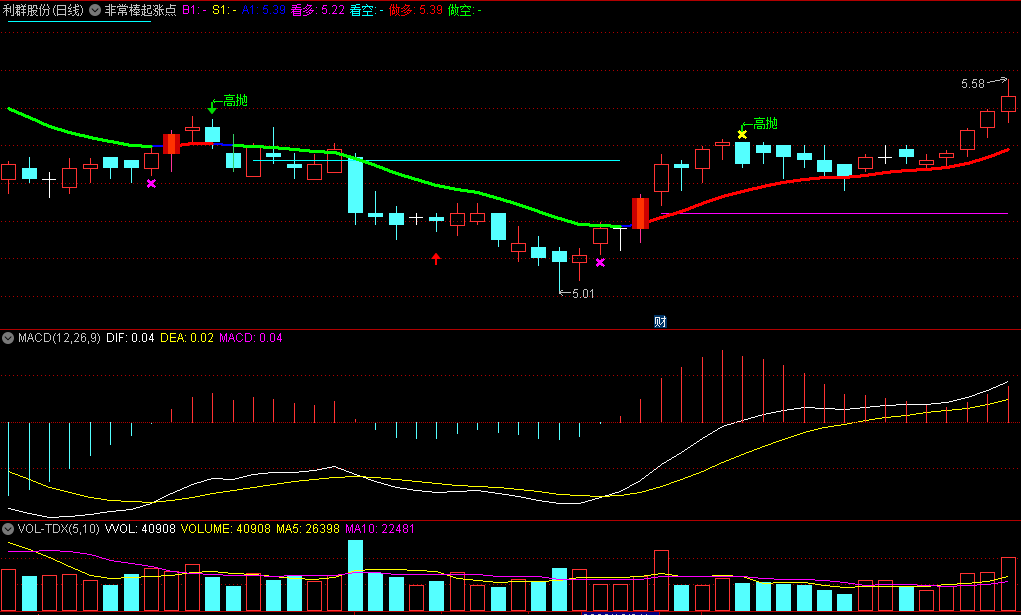Screen dimensions: 1021x615
Task: Click the DEA: 0.02 readout
Action: 187,337
